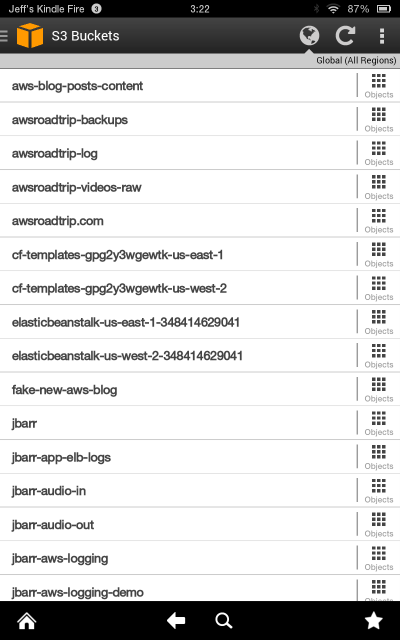Open the overflow menu with three dots
400x640 pixels.
[382, 36]
